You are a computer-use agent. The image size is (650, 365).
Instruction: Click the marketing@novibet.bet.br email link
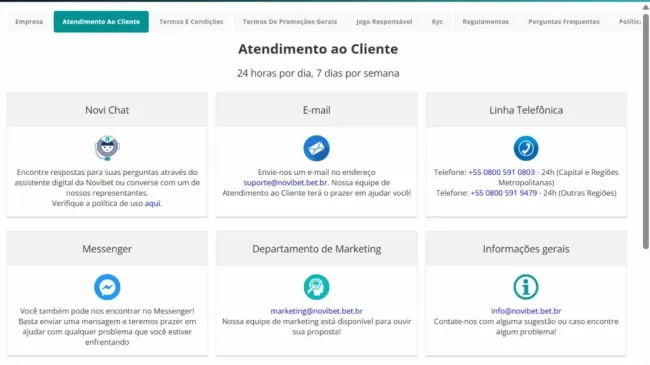(x=317, y=311)
